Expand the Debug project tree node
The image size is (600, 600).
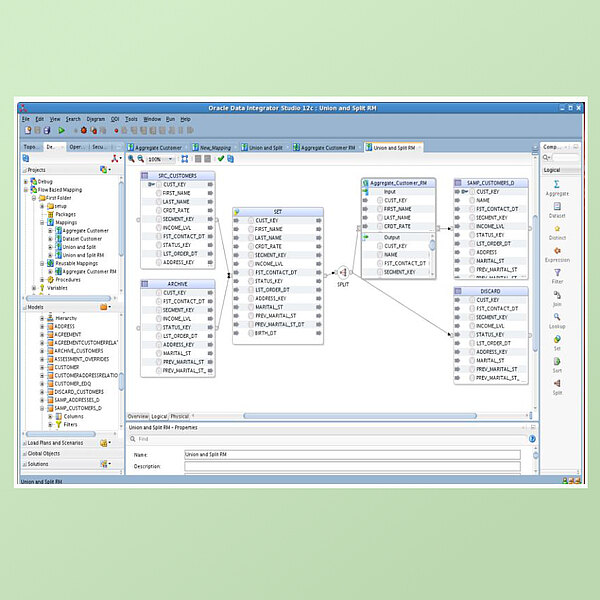pyautogui.click(x=27, y=181)
